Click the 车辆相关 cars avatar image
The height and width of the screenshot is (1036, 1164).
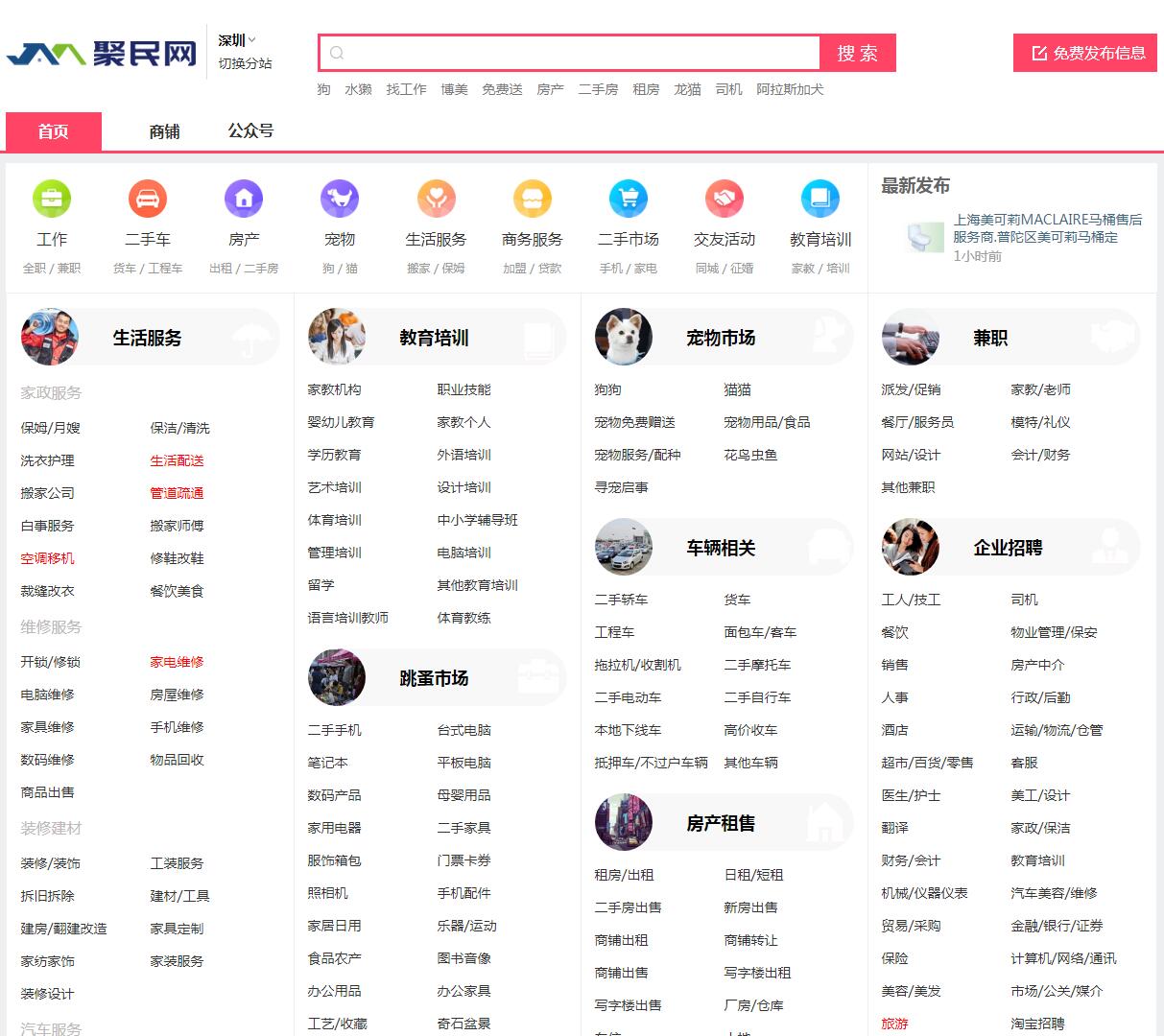click(624, 547)
